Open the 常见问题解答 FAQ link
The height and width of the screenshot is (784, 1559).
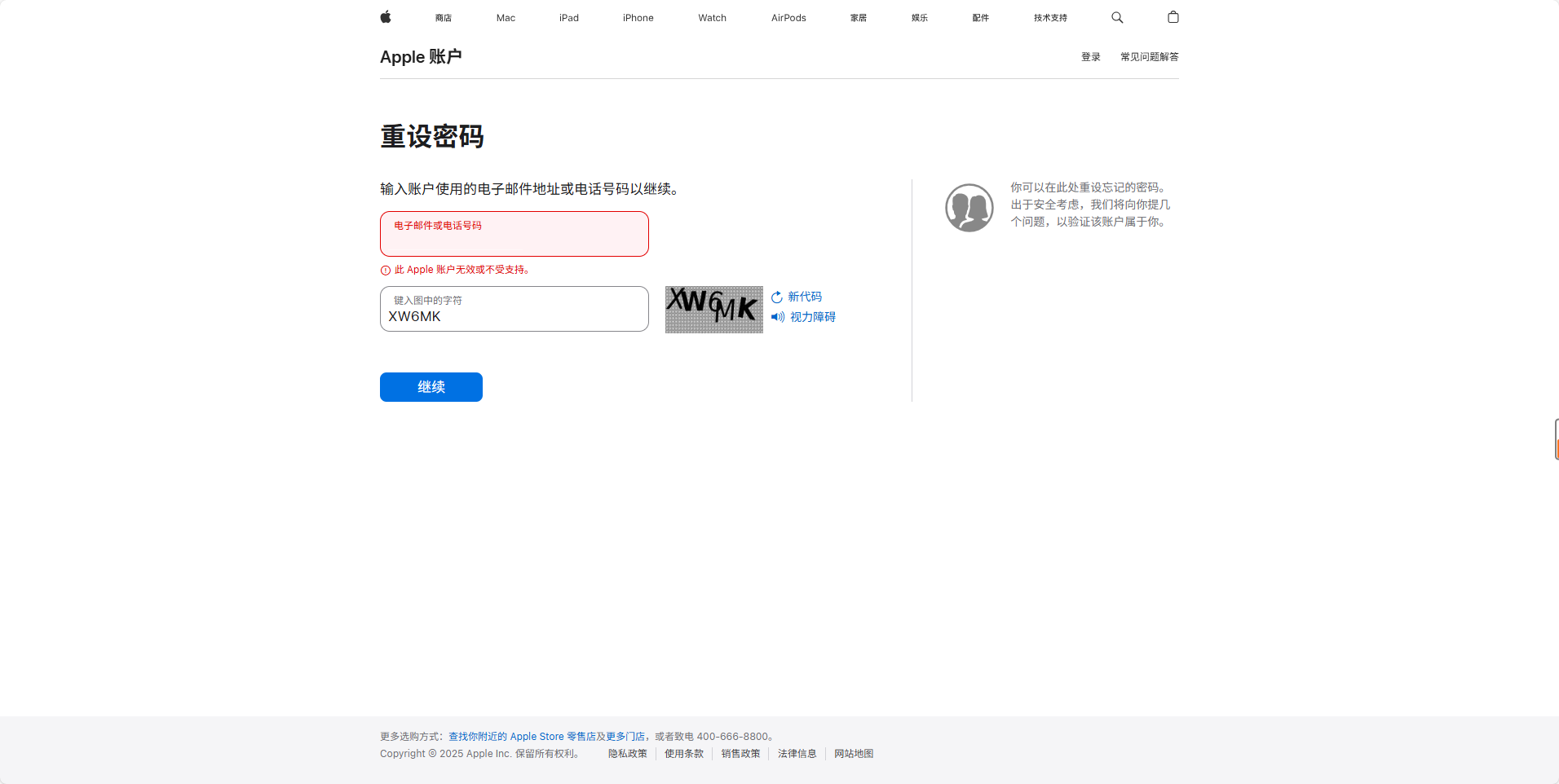pos(1149,57)
